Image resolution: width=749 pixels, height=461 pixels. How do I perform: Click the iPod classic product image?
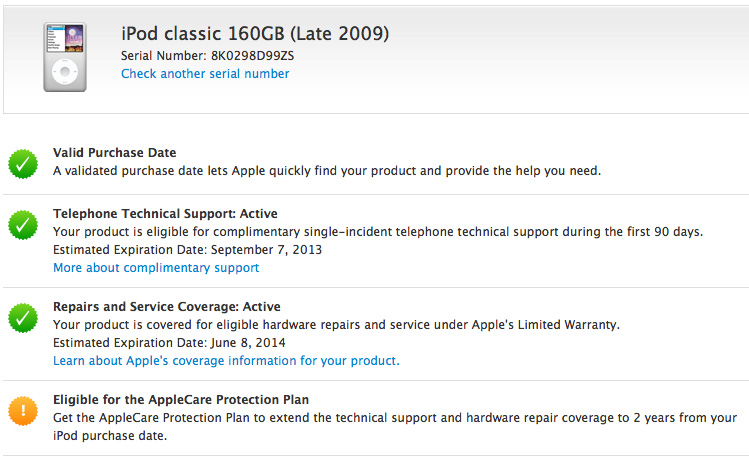(x=65, y=59)
